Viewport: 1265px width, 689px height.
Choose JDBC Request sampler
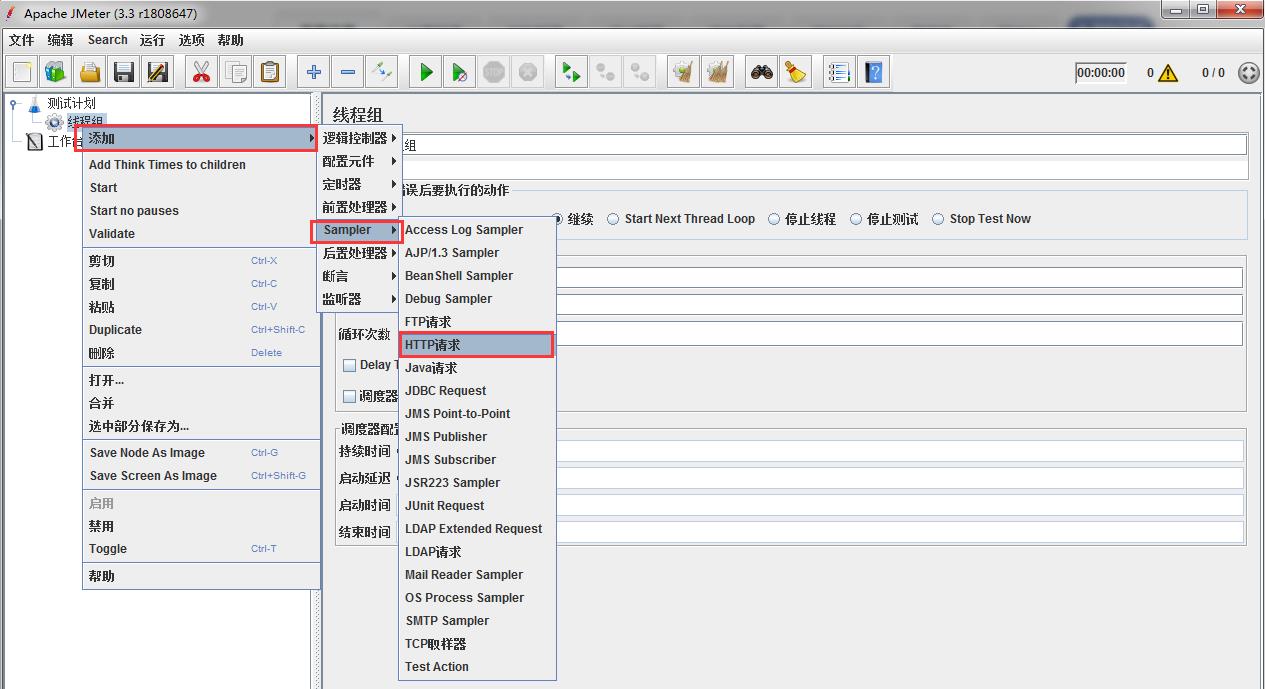point(477,391)
